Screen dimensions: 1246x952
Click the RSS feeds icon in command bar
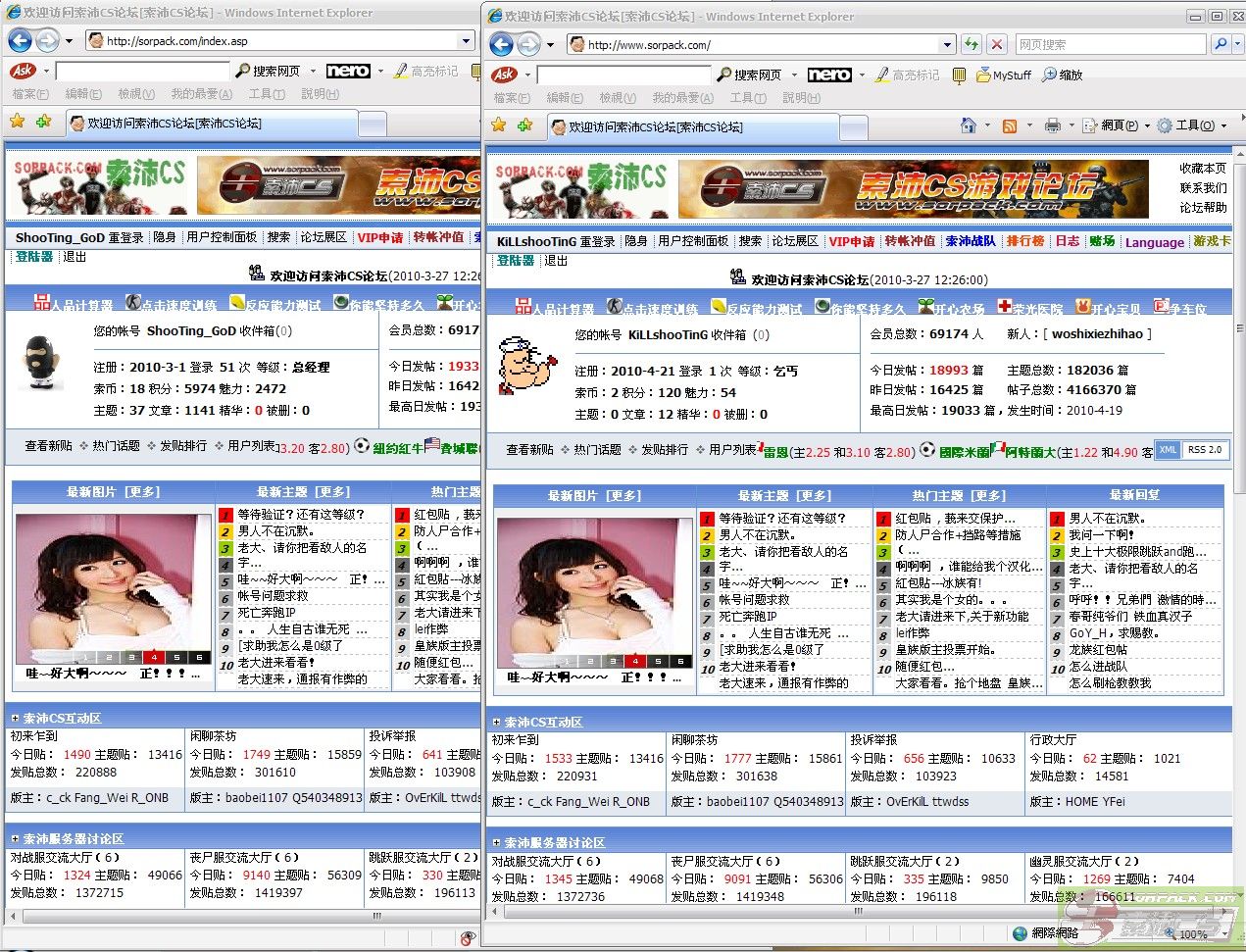pyautogui.click(x=1009, y=125)
